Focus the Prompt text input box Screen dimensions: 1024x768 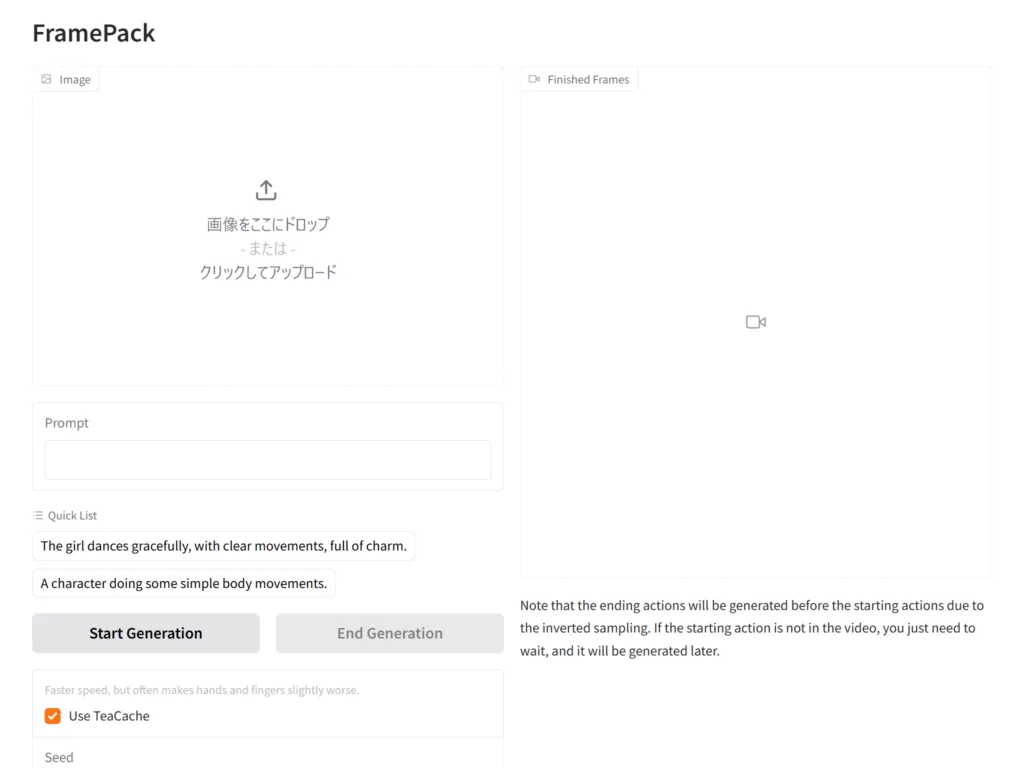click(x=268, y=460)
